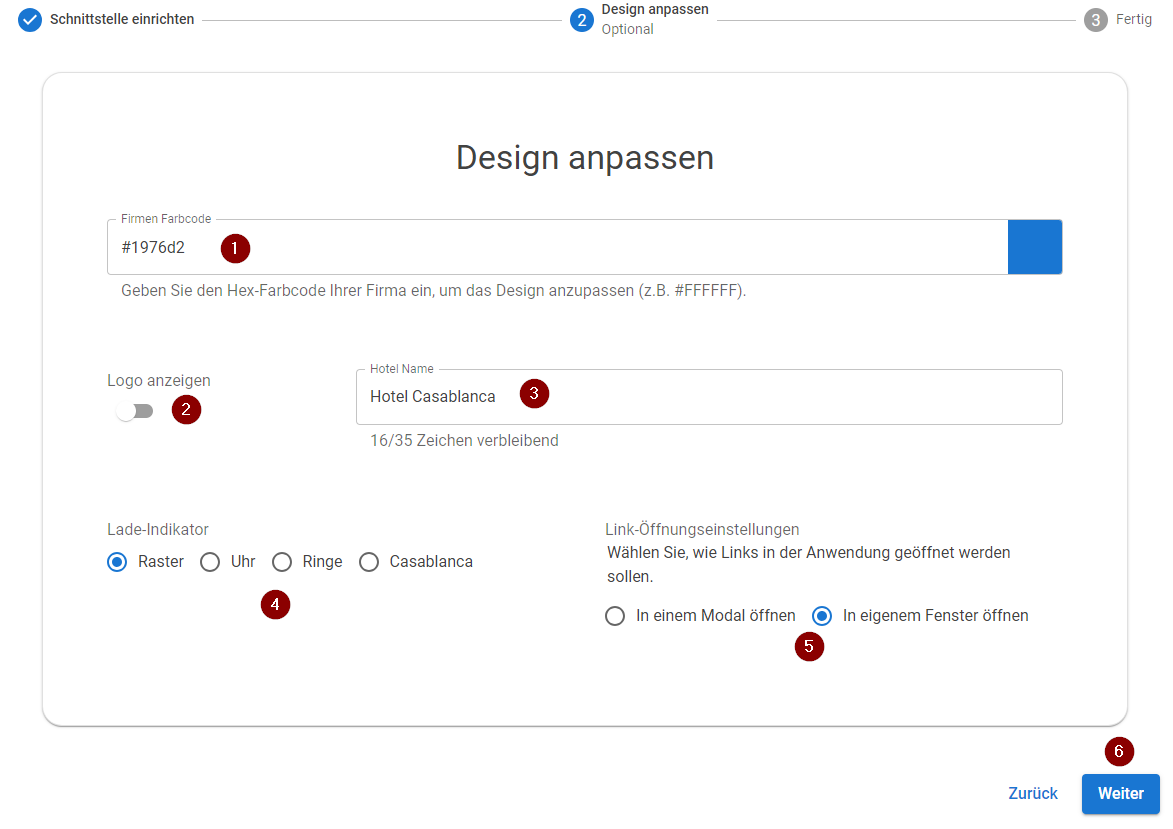Select the Uhr loading indicator

click(x=210, y=561)
